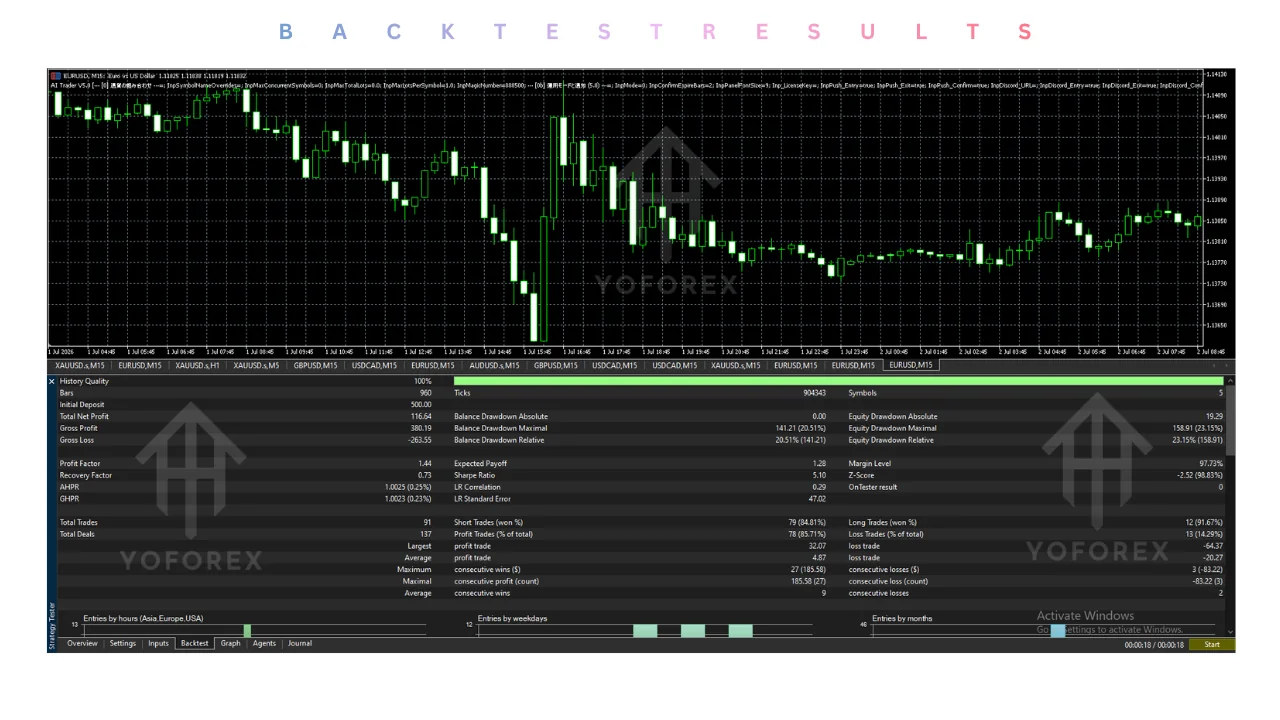Viewport: 1280px width, 720px height.
Task: Open the Graph tab in Strategy Tester
Action: 231,643
